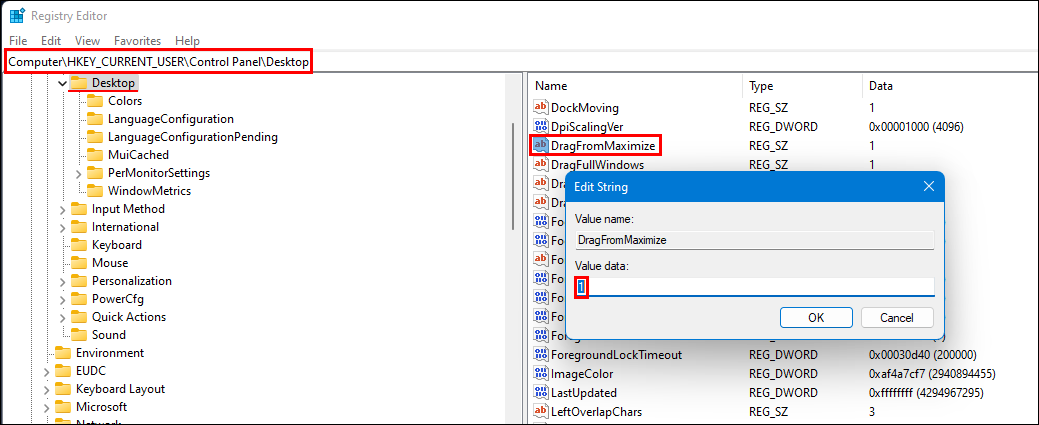The width and height of the screenshot is (1039, 425).
Task: Open the Edit menu
Action: click(51, 40)
